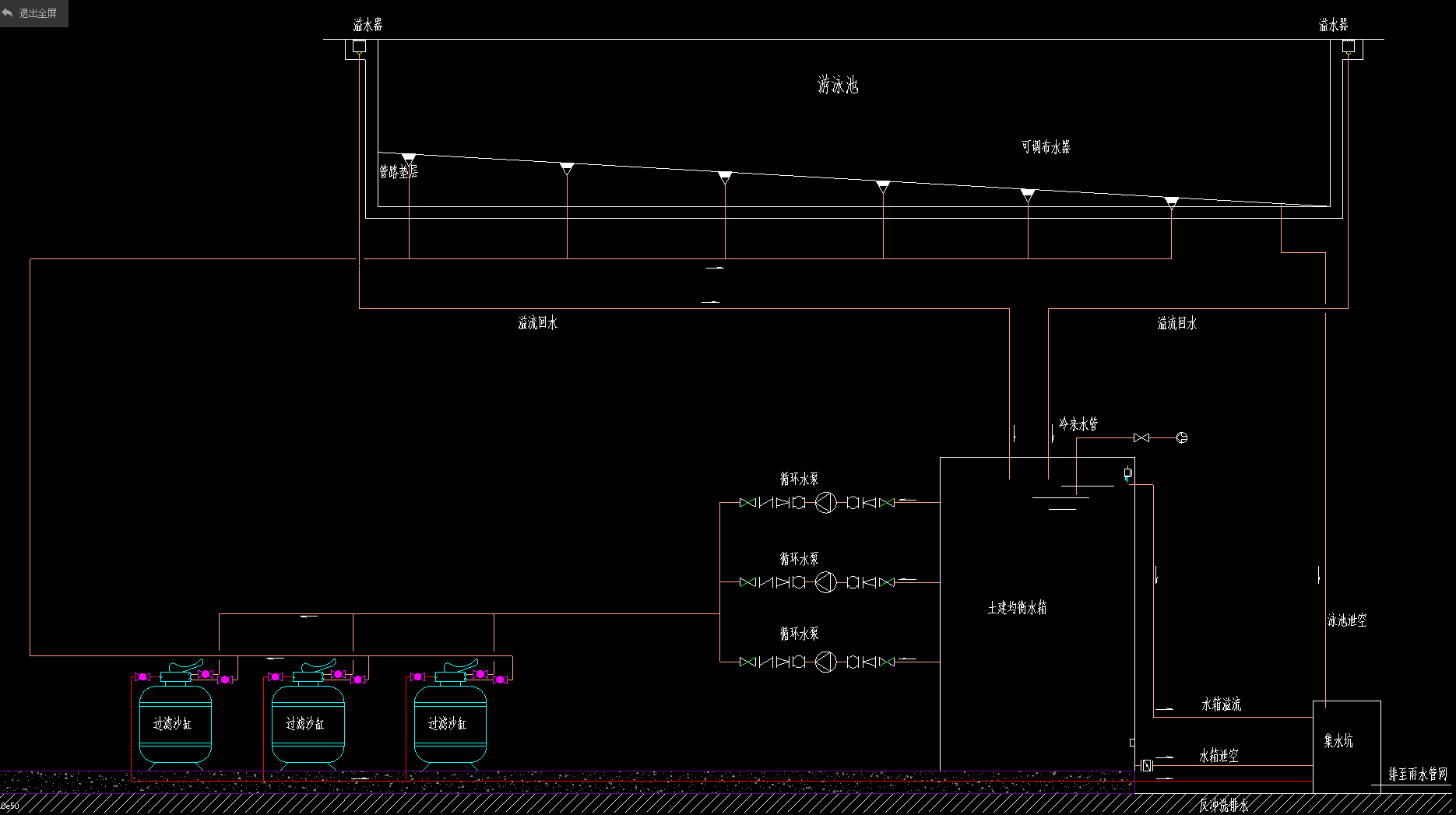Image resolution: width=1456 pixels, height=815 pixels.
Task: Select the top circulation pump symbol
Action: coord(825,503)
